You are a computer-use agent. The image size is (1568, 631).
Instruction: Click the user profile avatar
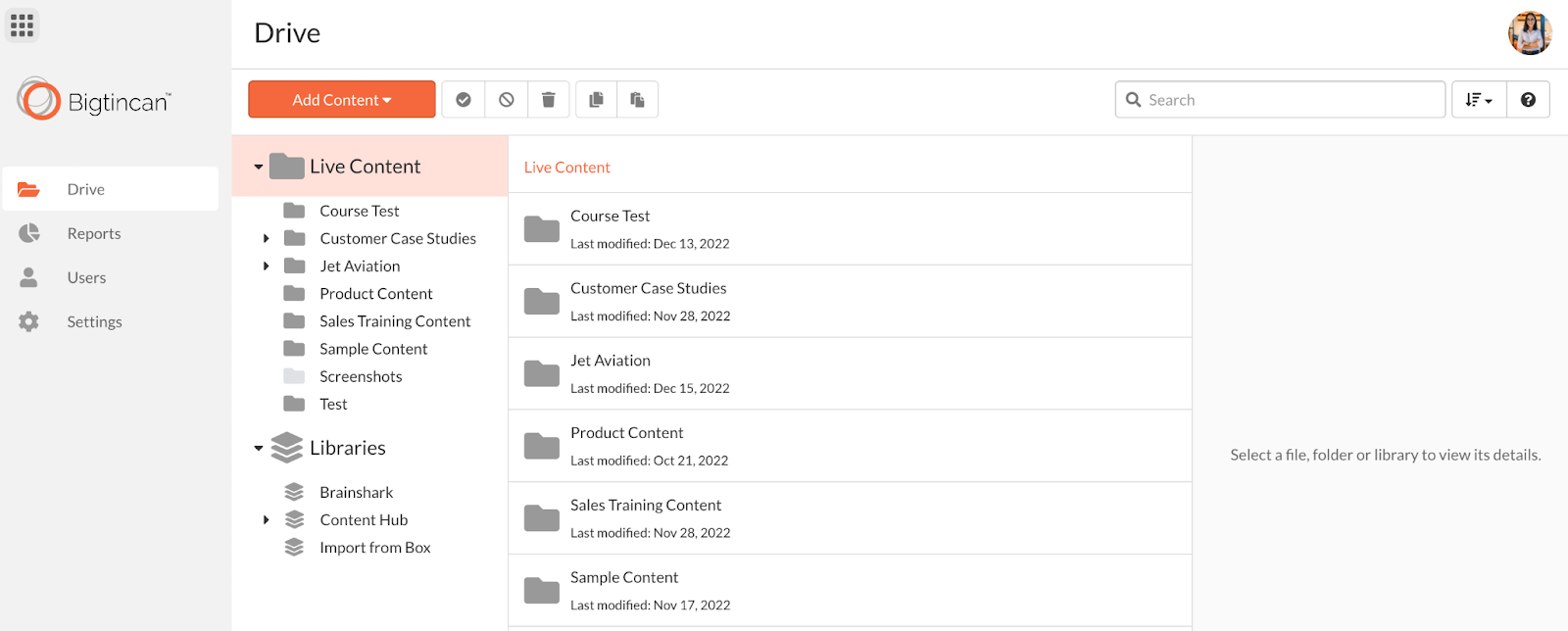coord(1529,33)
